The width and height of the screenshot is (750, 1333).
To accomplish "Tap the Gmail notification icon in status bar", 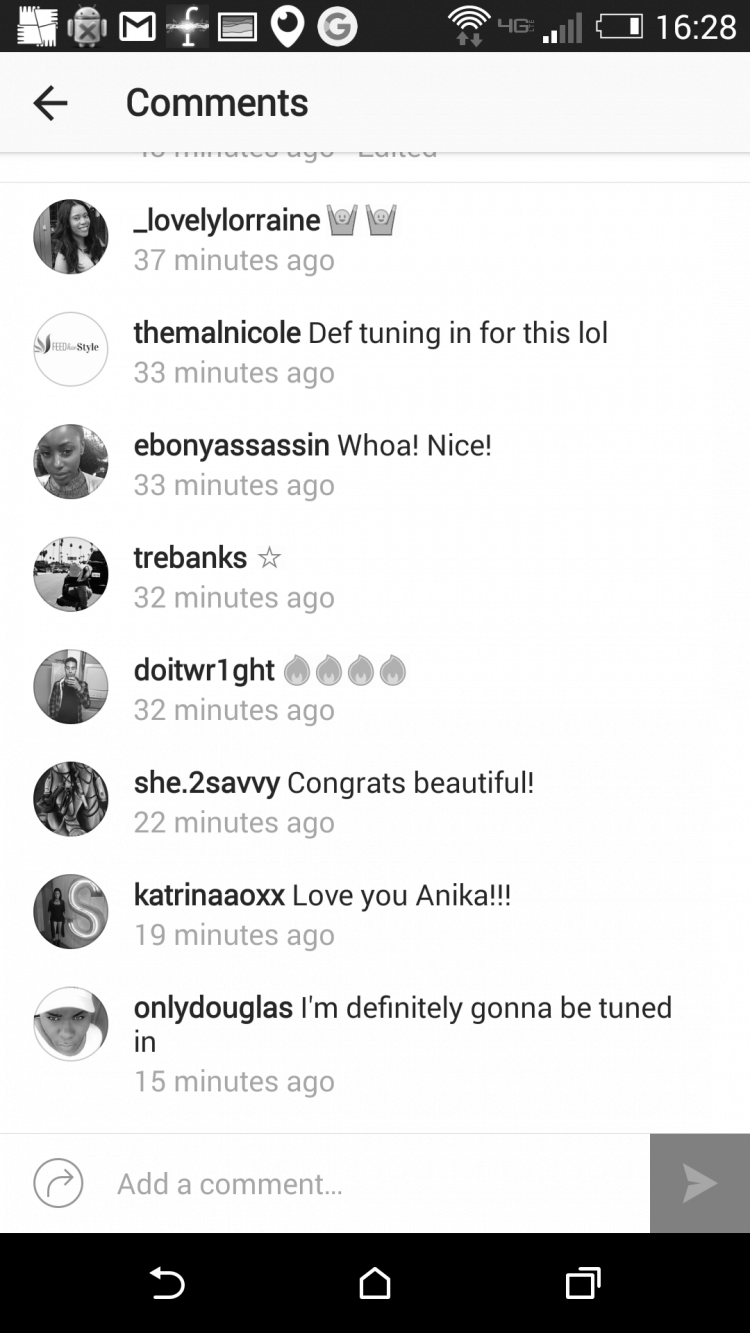I will pyautogui.click(x=138, y=26).
